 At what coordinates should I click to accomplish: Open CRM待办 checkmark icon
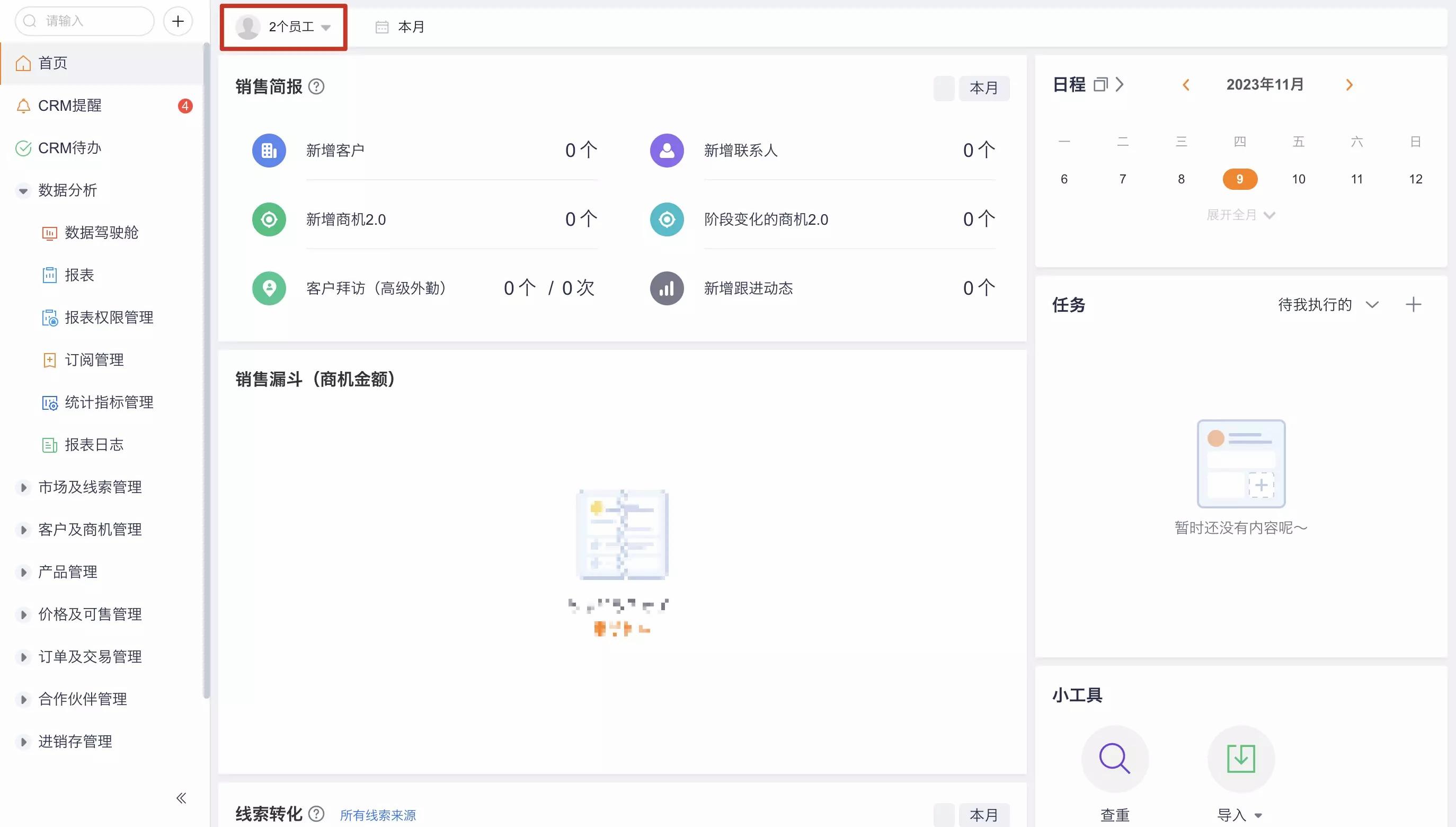(23, 148)
